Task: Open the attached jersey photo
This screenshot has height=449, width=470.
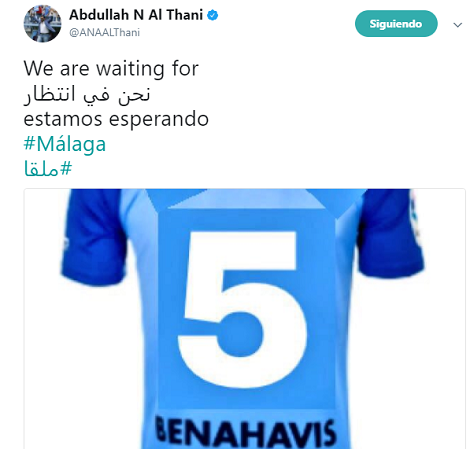Action: pyautogui.click(x=244, y=319)
